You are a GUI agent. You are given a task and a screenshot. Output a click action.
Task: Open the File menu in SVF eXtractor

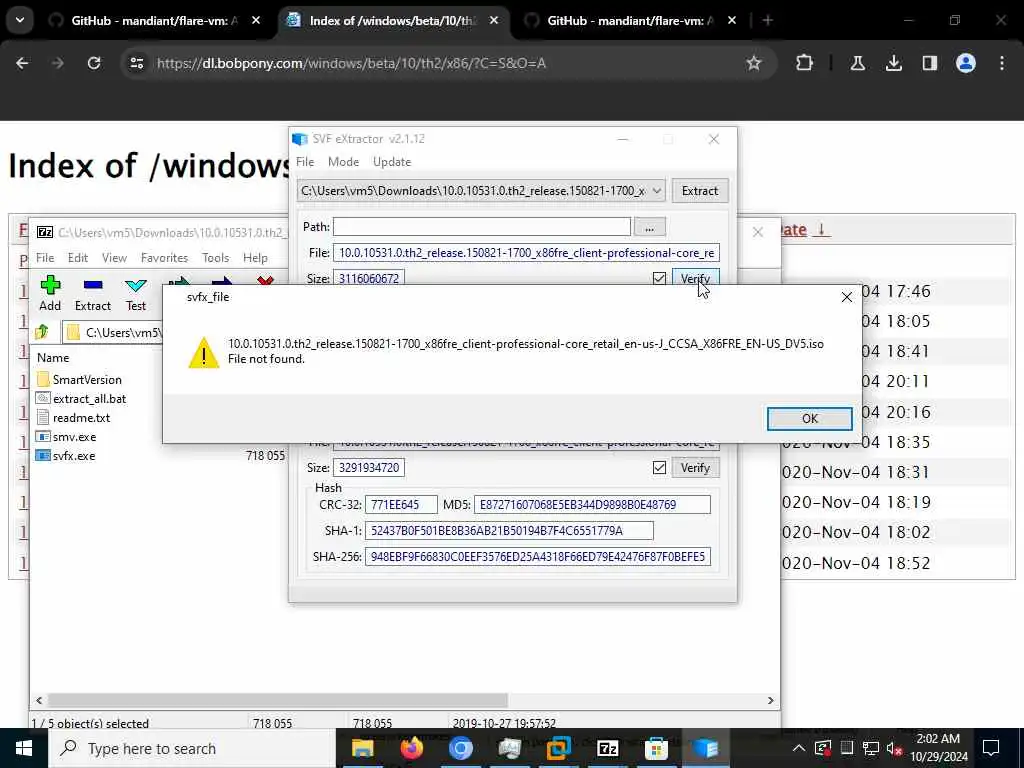(x=305, y=162)
